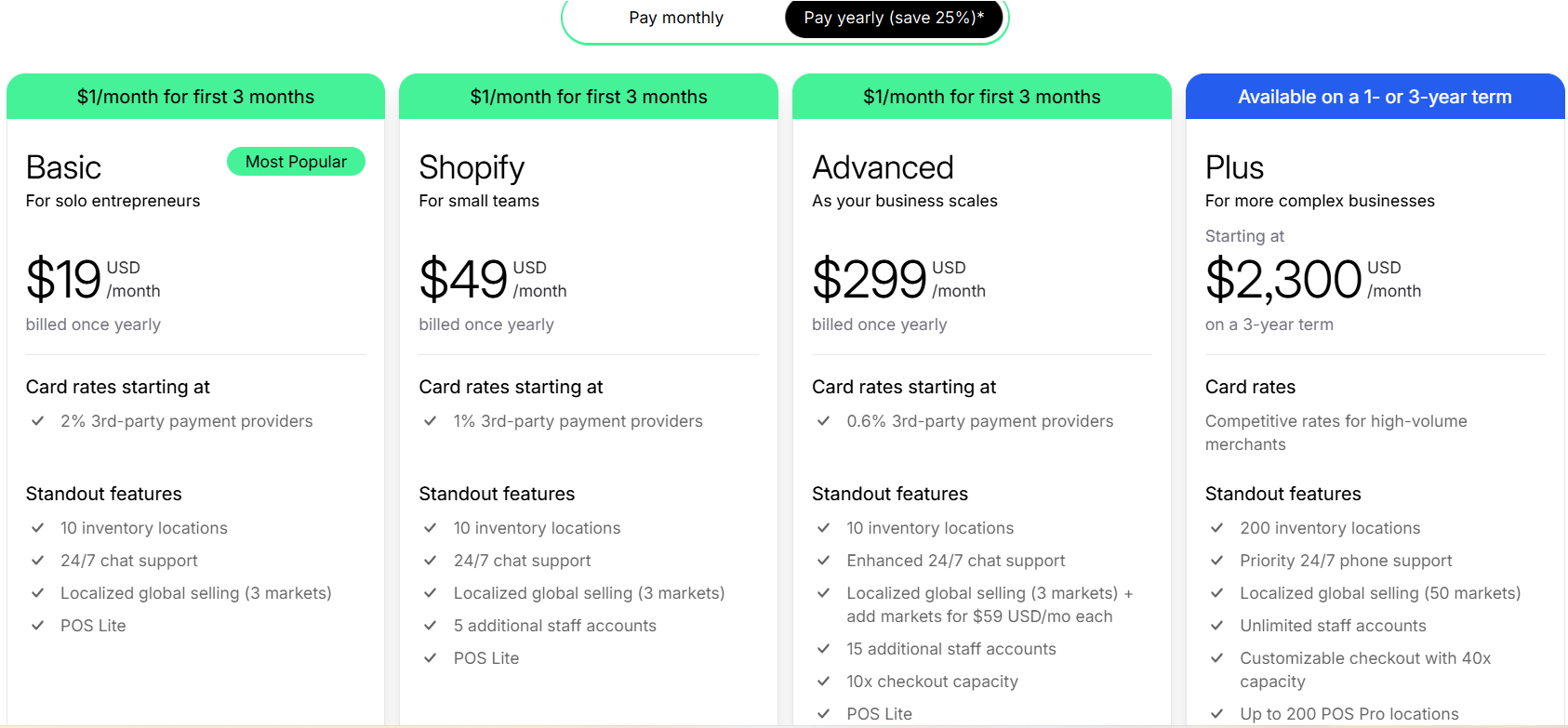Click the Basic $1/month promo banner
1568x728 pixels.
click(195, 97)
